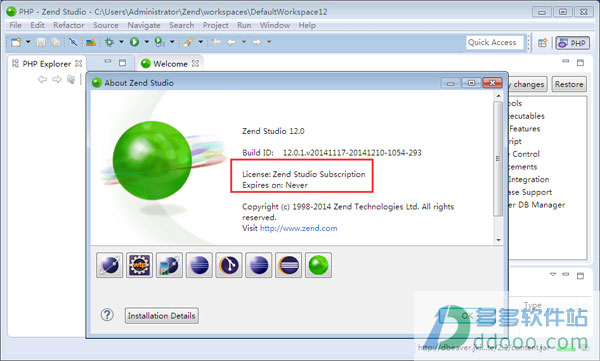Open the Refactor menu
Screen dimensions: 600x361
(x=68, y=25)
